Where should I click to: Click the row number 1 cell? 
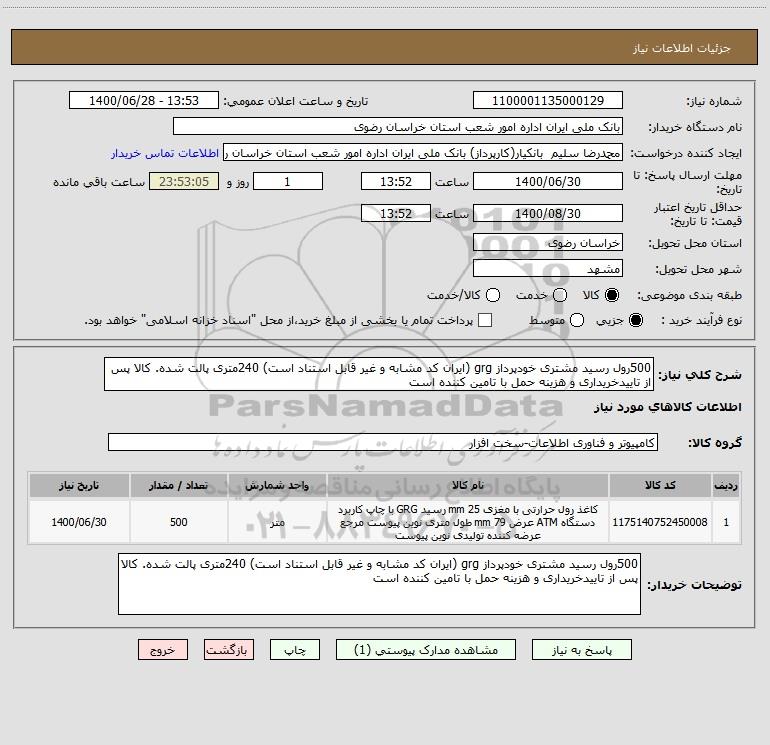tap(726, 522)
